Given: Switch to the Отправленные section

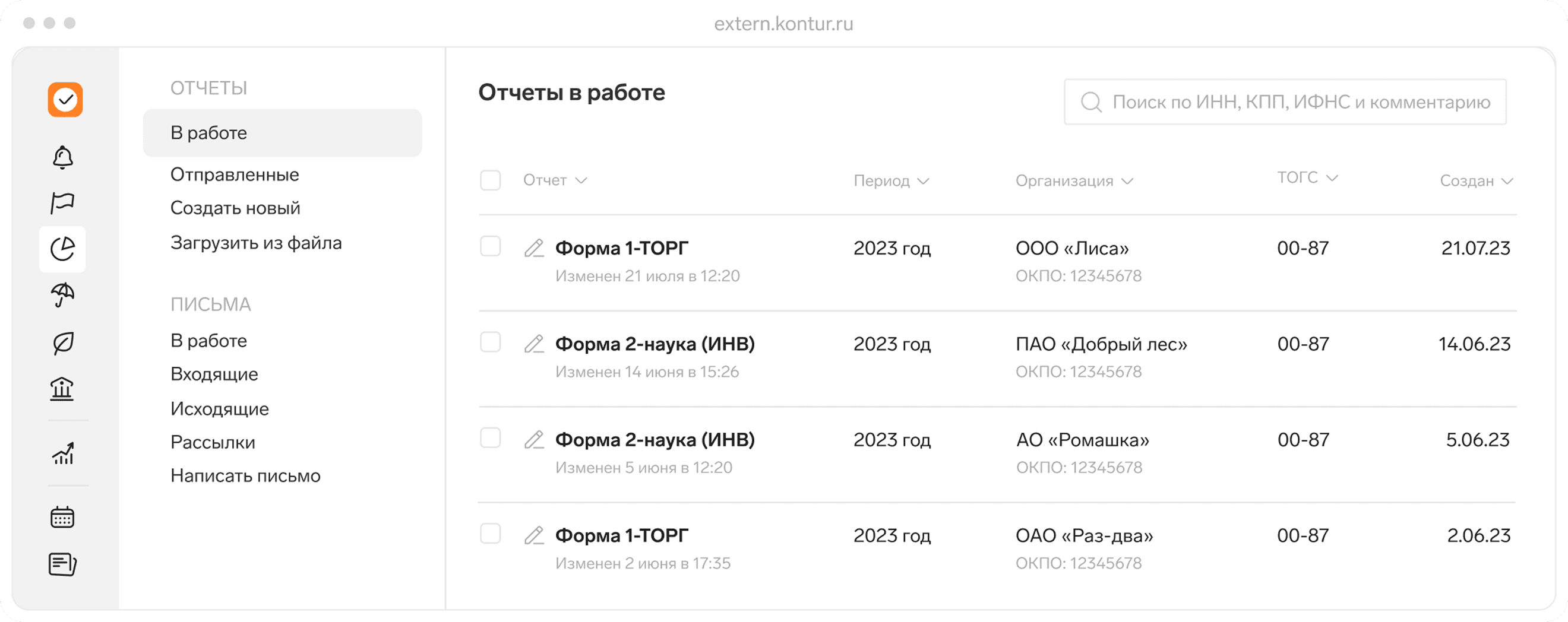Looking at the screenshot, I should (235, 174).
